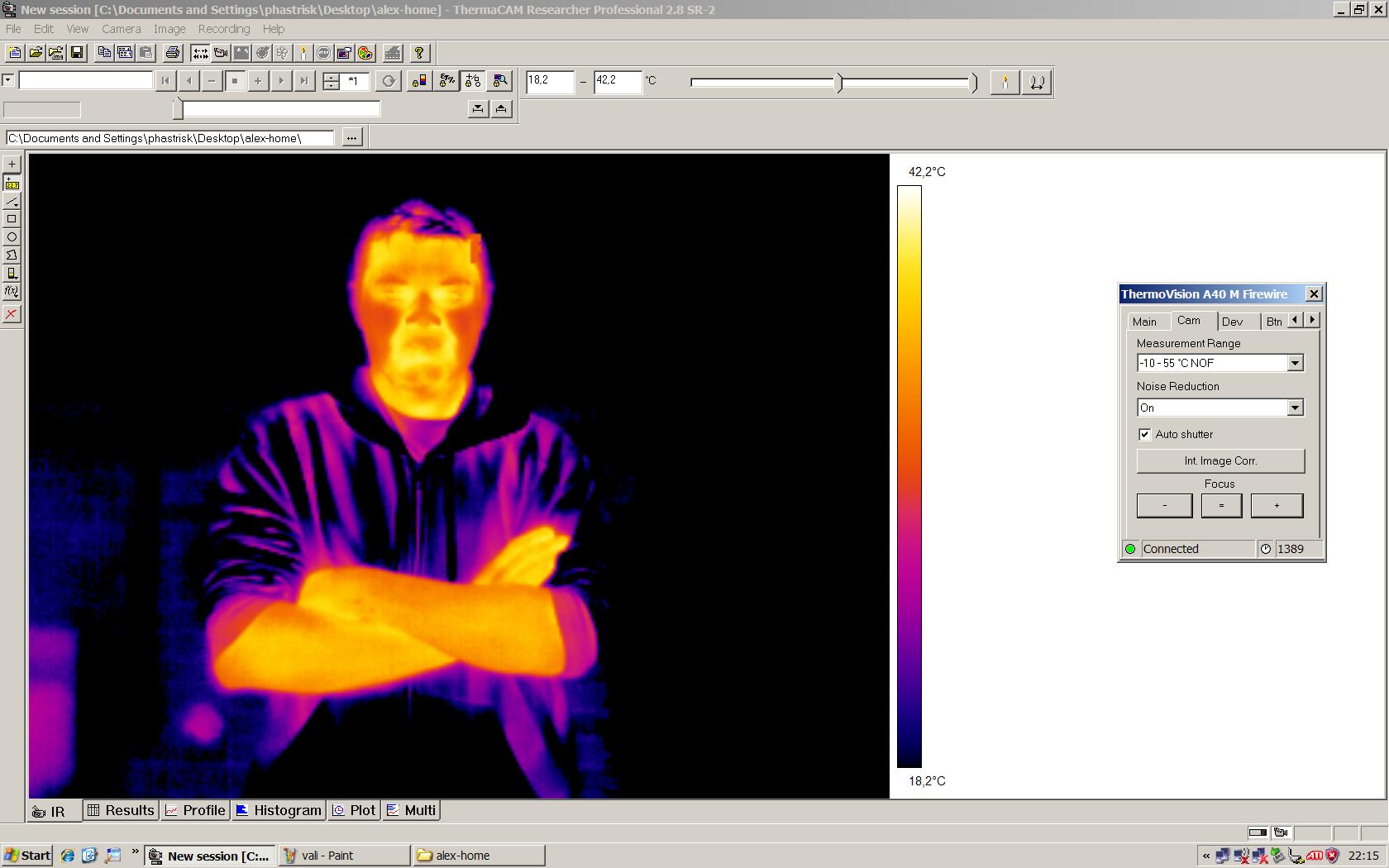Toggle the Auto shutter checkbox

coord(1144,434)
